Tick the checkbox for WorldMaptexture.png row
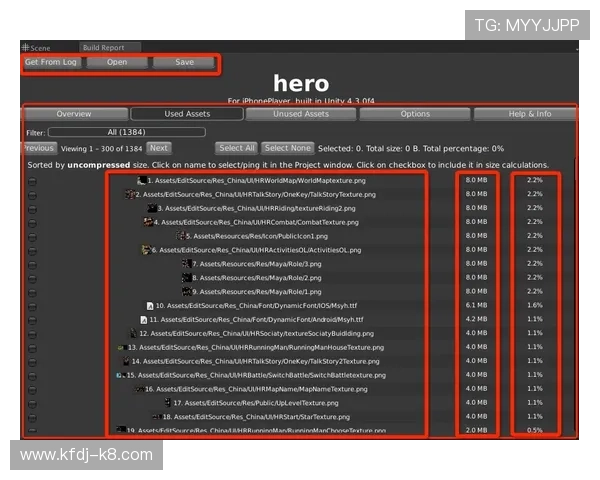600x480 pixels. (32, 180)
